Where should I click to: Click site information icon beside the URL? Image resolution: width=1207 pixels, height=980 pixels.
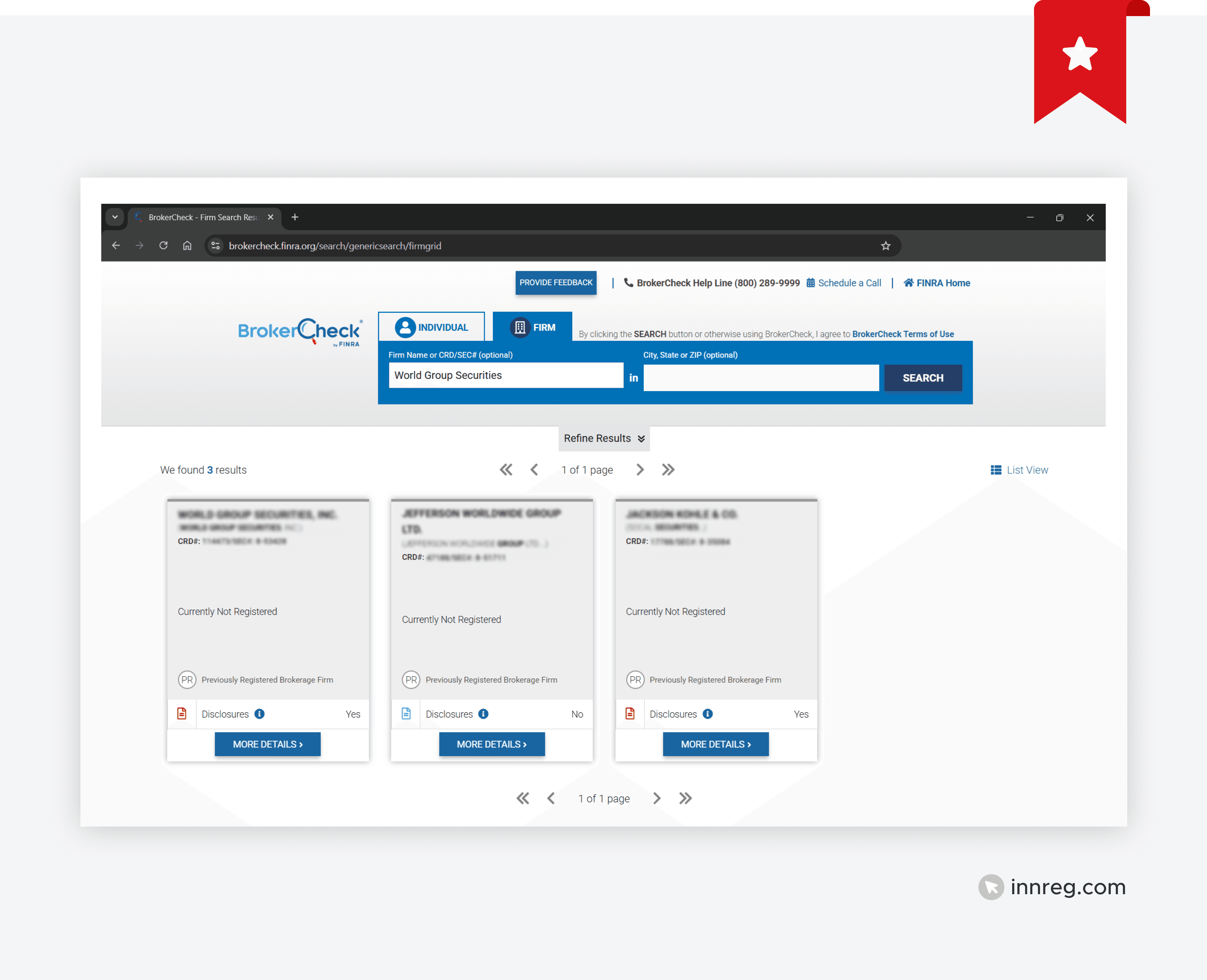pos(215,246)
